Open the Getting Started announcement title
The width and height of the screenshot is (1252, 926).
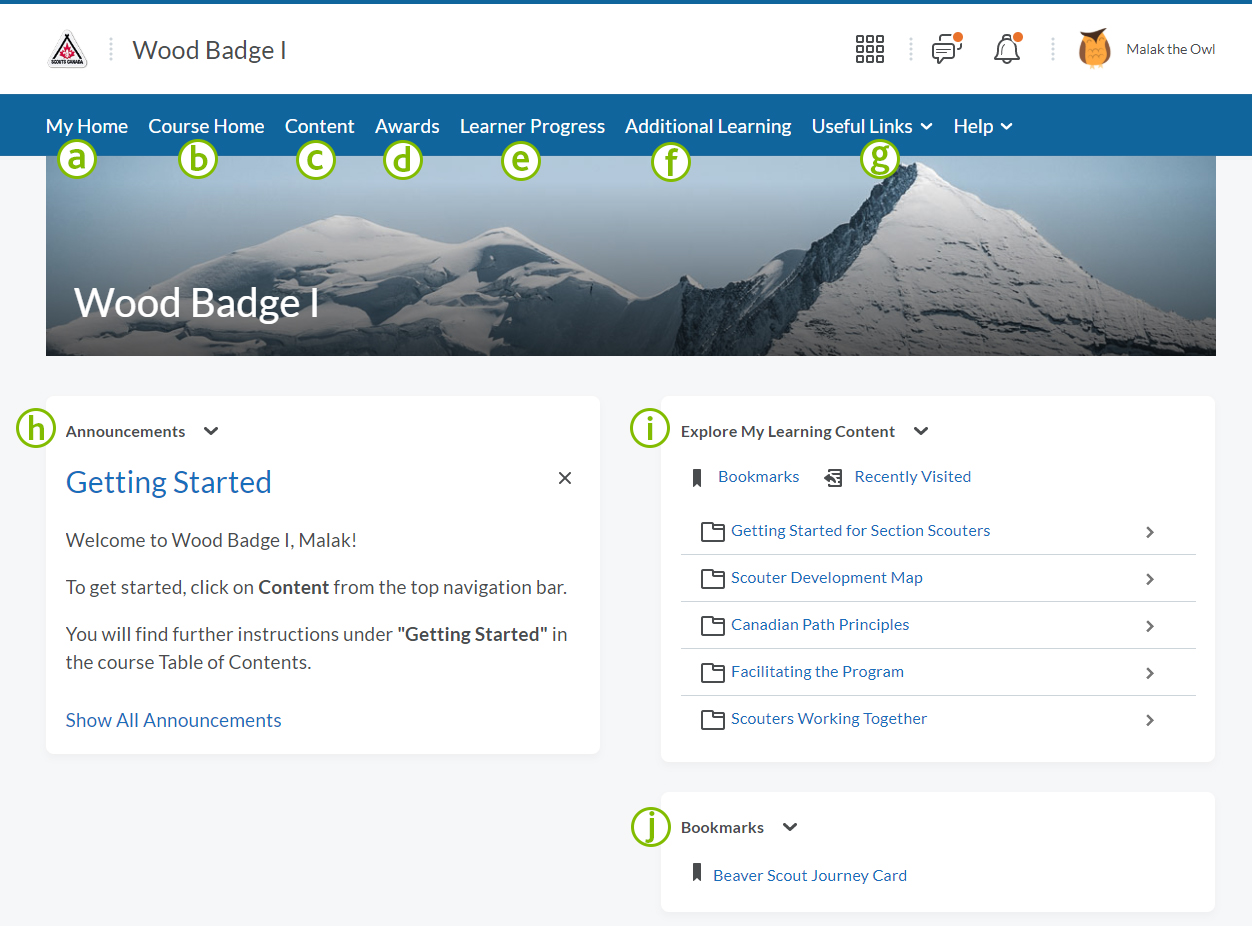169,482
